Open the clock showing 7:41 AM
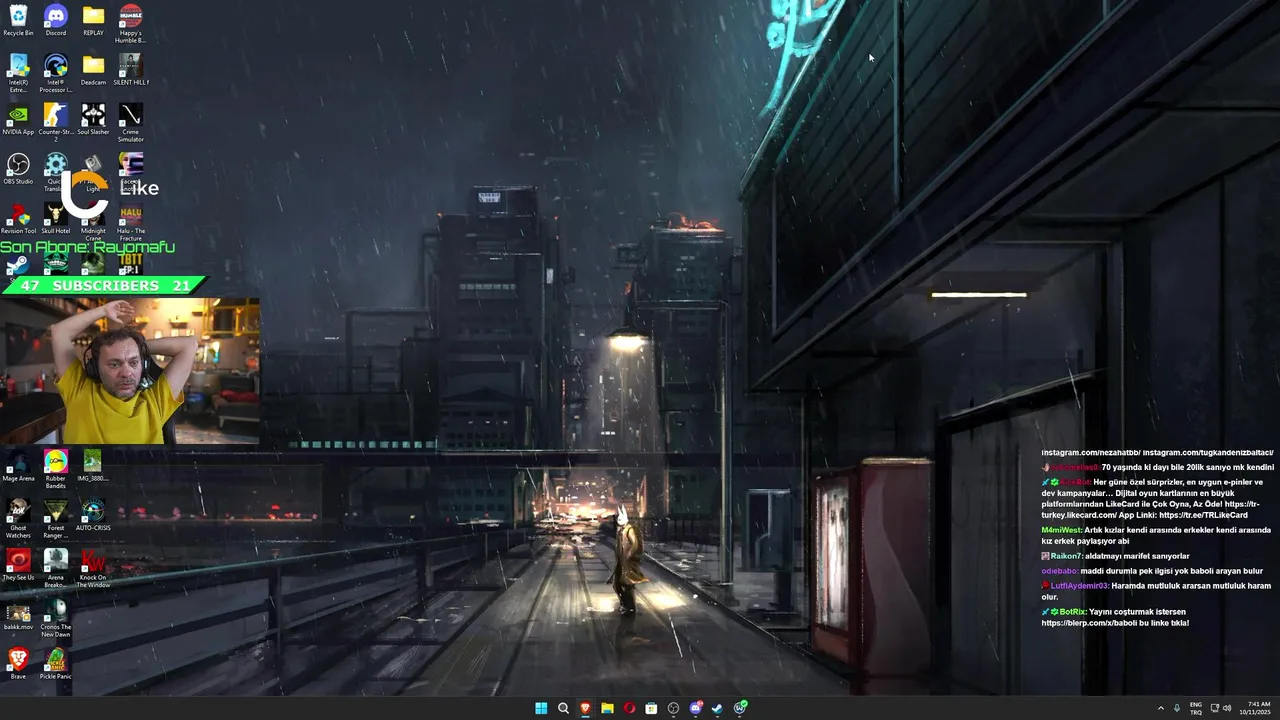 pos(1258,708)
